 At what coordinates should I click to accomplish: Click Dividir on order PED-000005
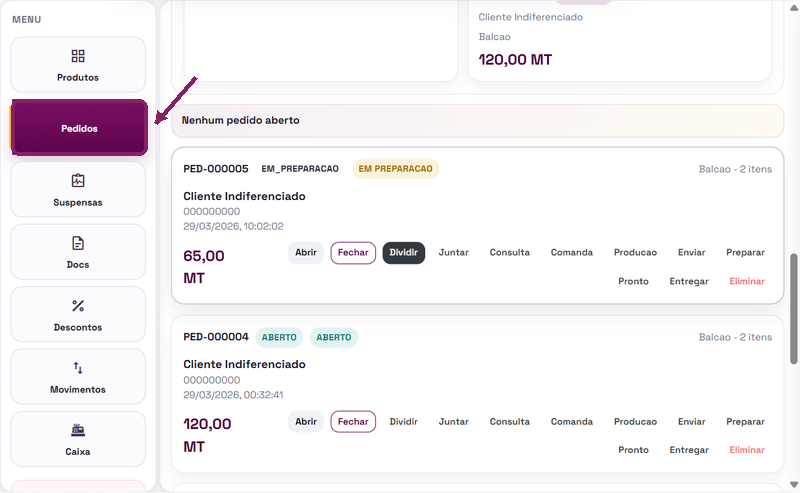pos(404,253)
